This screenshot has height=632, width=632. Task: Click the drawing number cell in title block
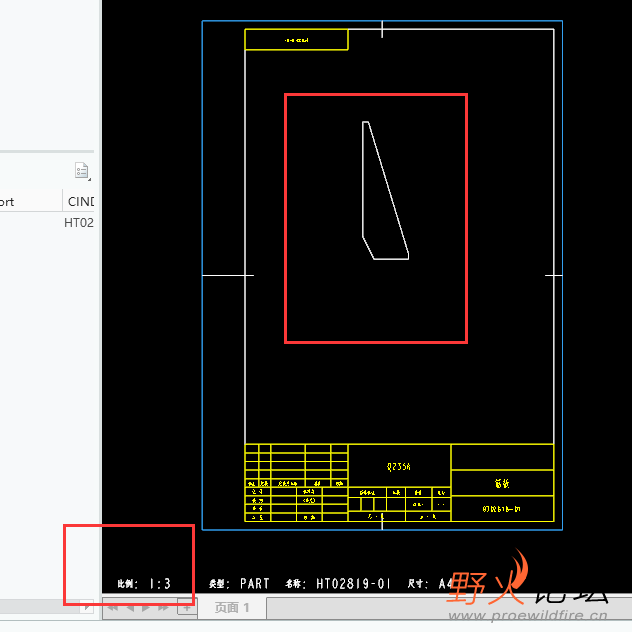click(x=502, y=509)
